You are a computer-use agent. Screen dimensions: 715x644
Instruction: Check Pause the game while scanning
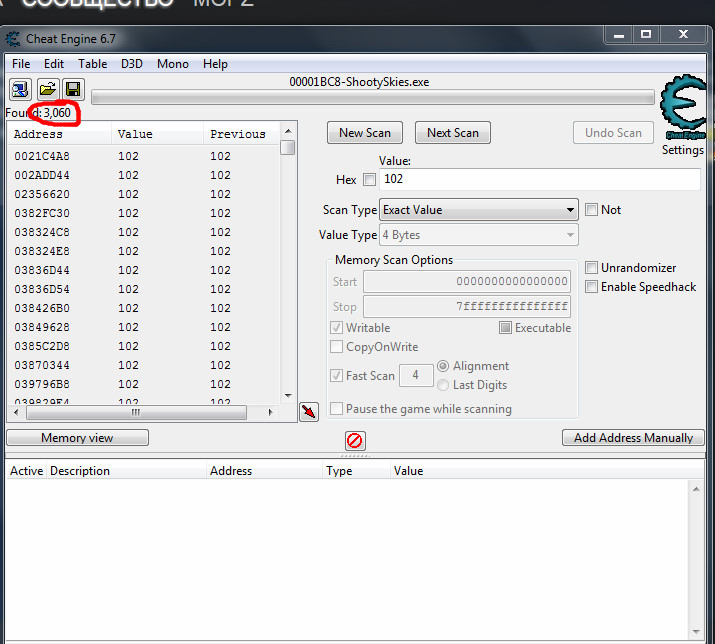coord(337,409)
